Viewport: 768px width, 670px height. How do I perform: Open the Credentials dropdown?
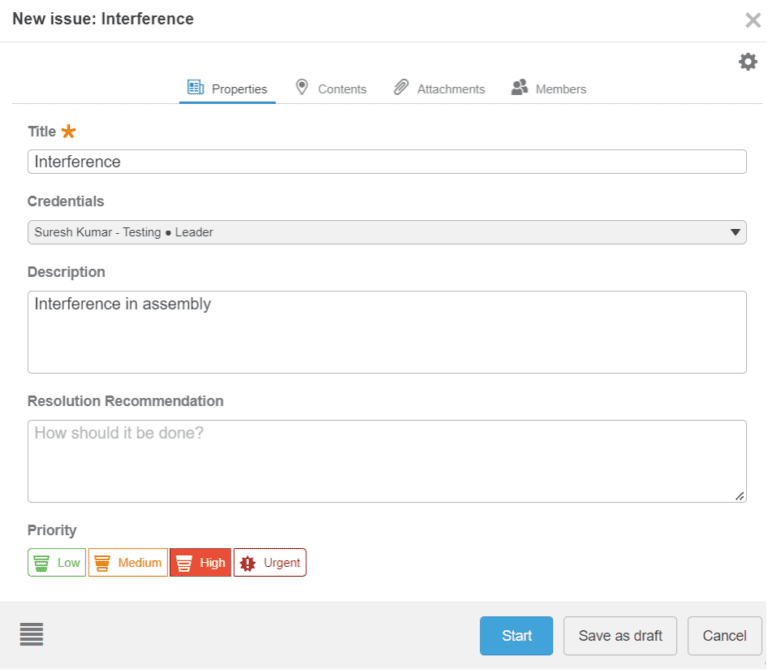[386, 232]
